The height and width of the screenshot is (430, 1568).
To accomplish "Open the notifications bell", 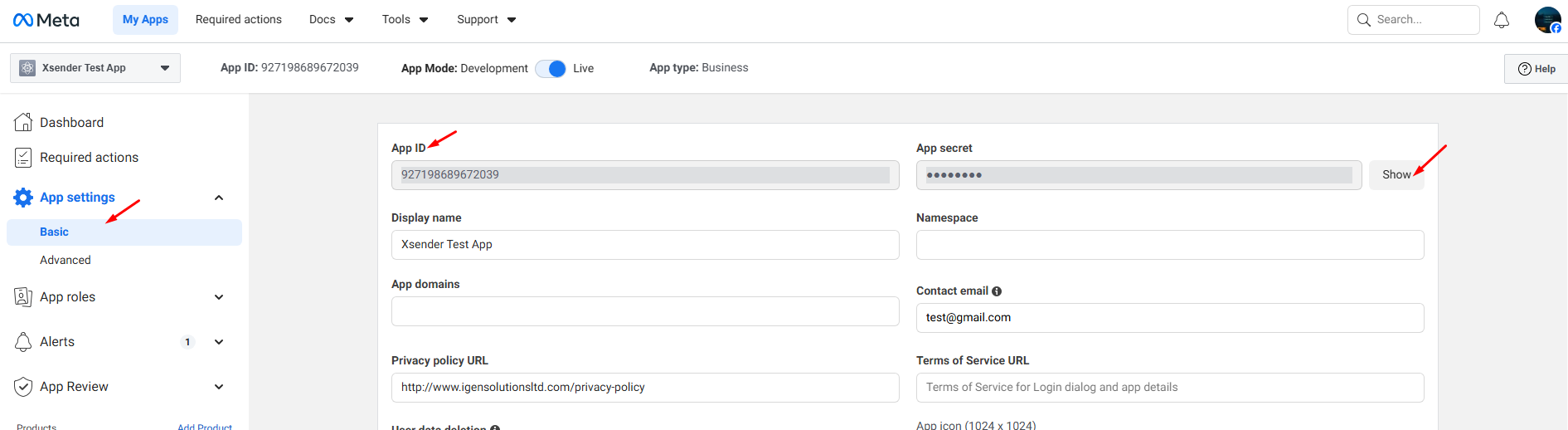I will (1501, 20).
